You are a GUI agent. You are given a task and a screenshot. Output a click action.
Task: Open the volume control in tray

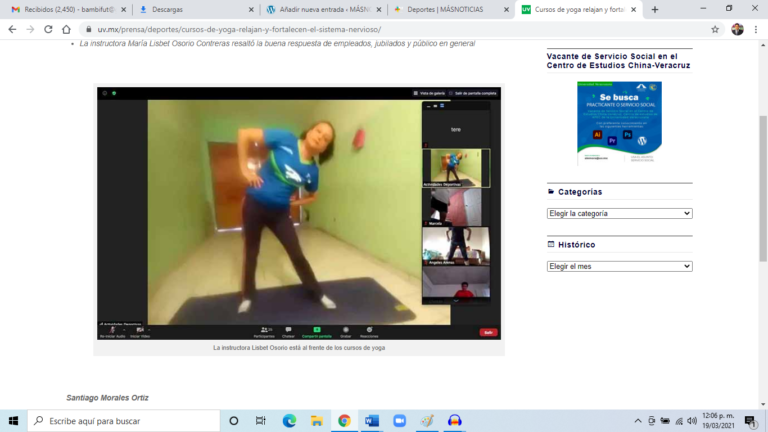pyautogui.click(x=692, y=421)
